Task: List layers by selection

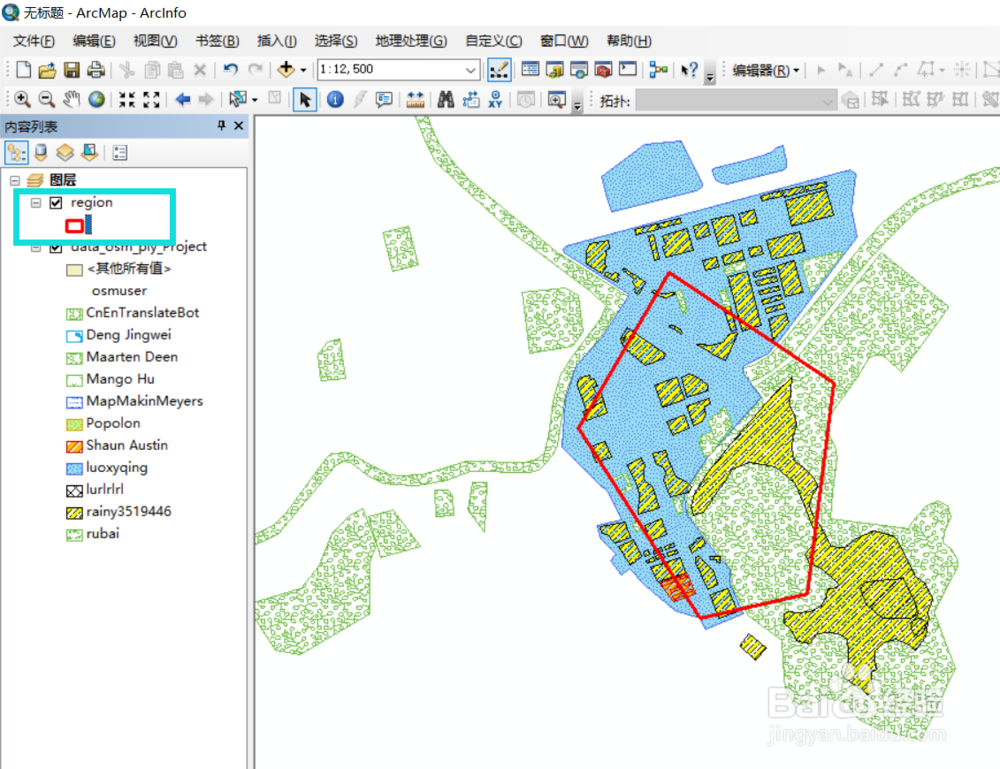Action: (x=89, y=152)
